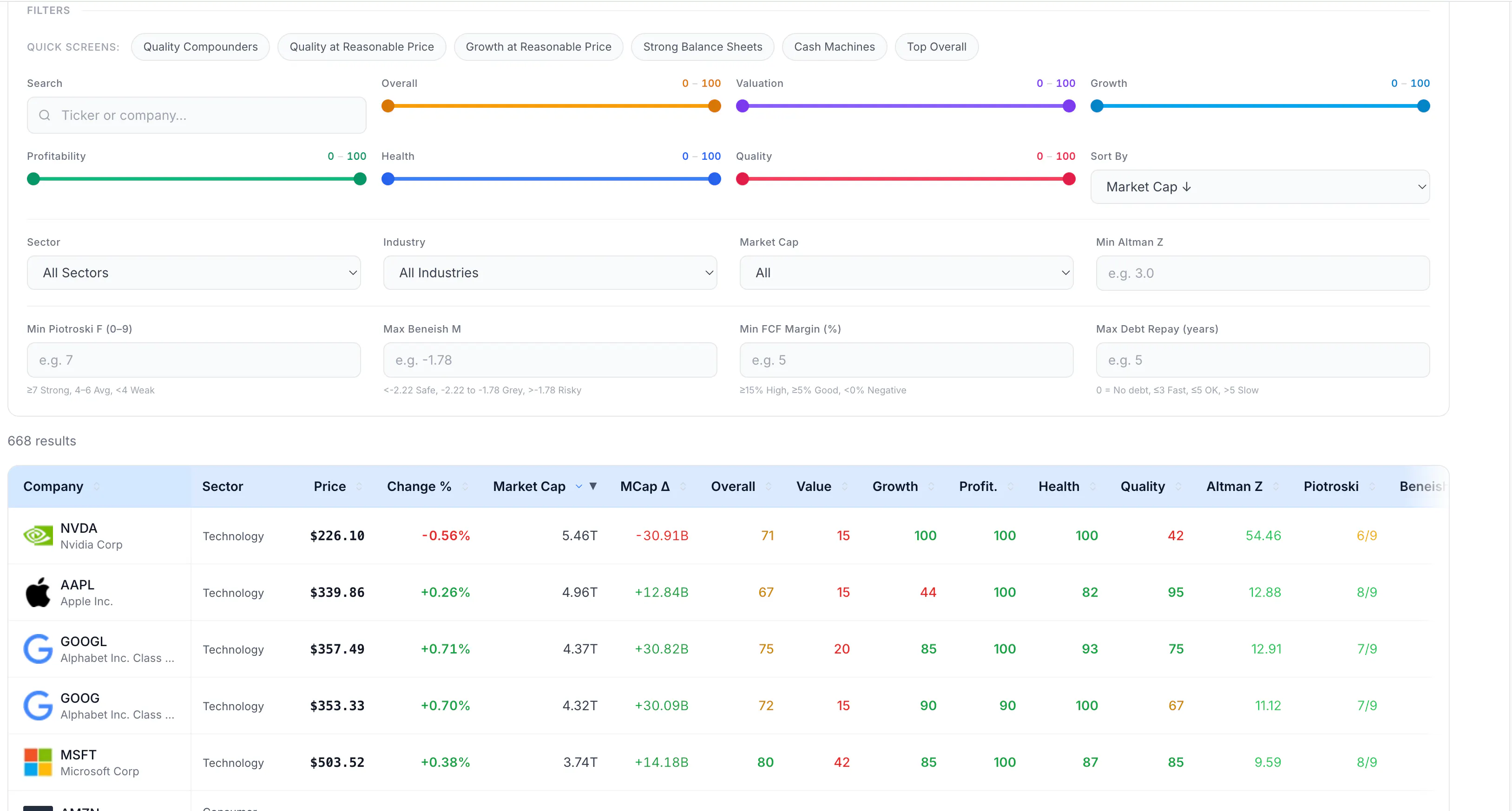The image size is (1512, 811).
Task: Open the Sort By dropdown
Action: (x=1260, y=187)
